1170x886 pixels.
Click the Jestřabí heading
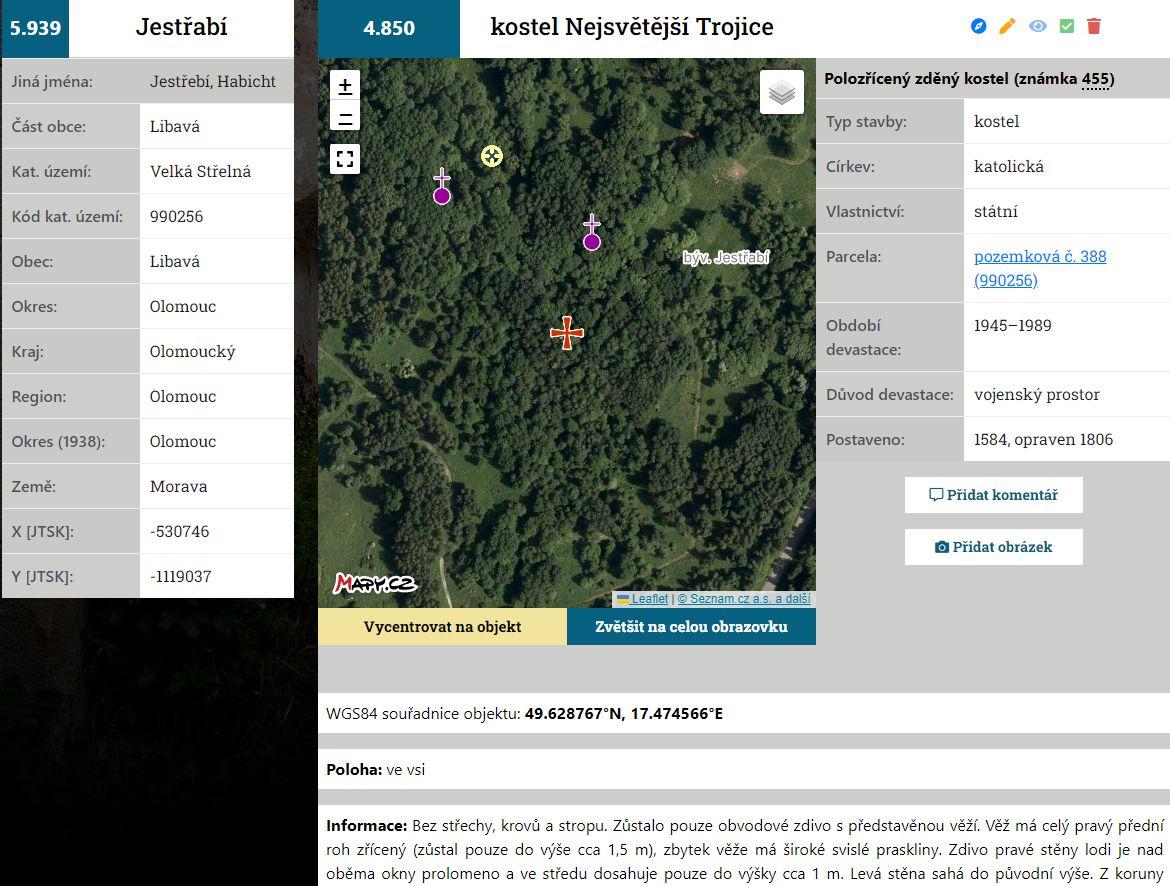point(181,27)
